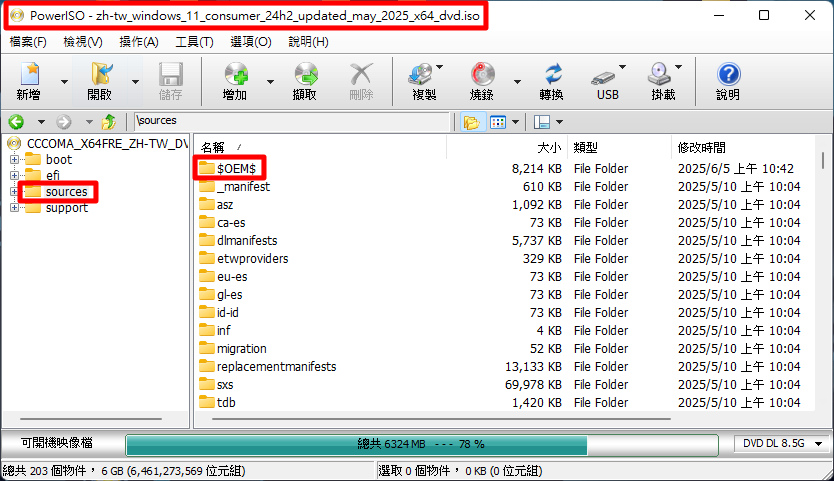
Task: Click the Copy (複製) disc icon
Action: click(x=421, y=74)
